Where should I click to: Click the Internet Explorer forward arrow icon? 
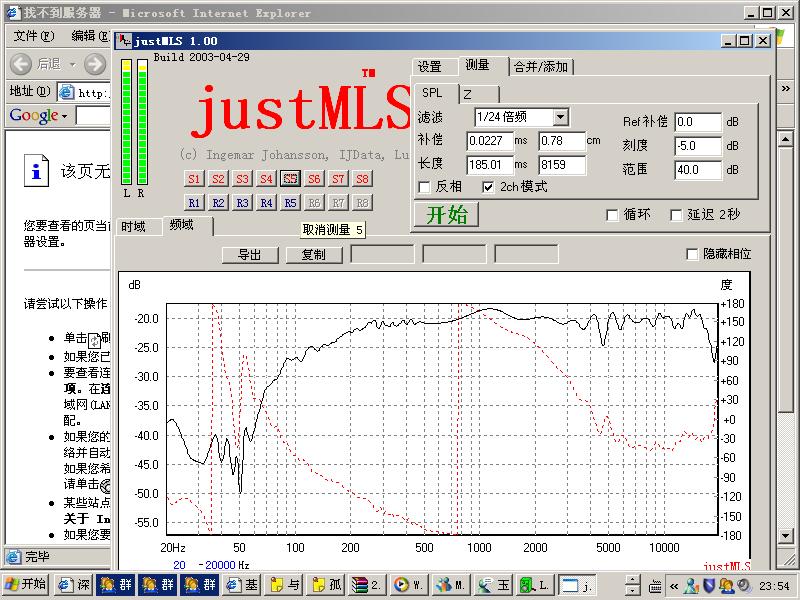coord(95,64)
